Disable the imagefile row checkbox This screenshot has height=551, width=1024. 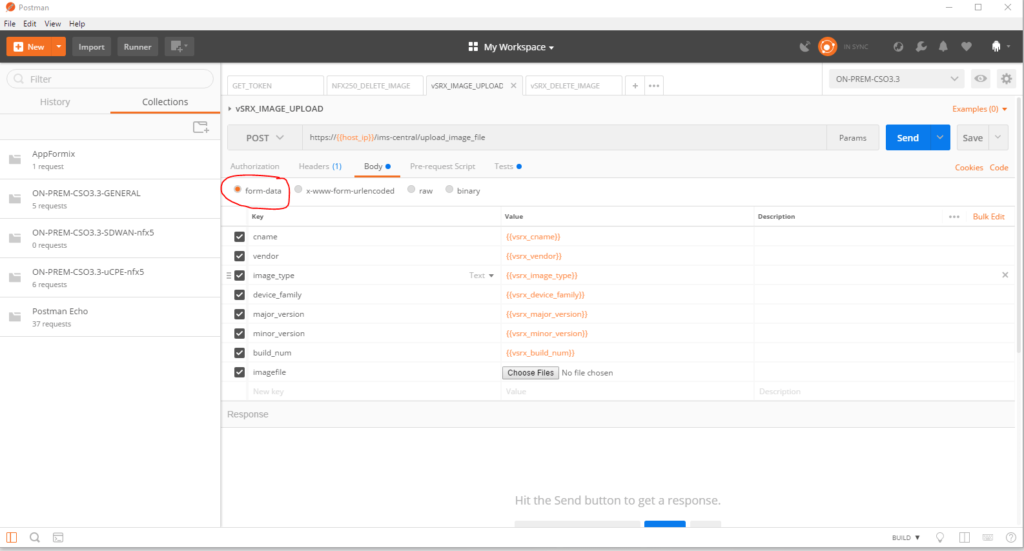(x=239, y=372)
